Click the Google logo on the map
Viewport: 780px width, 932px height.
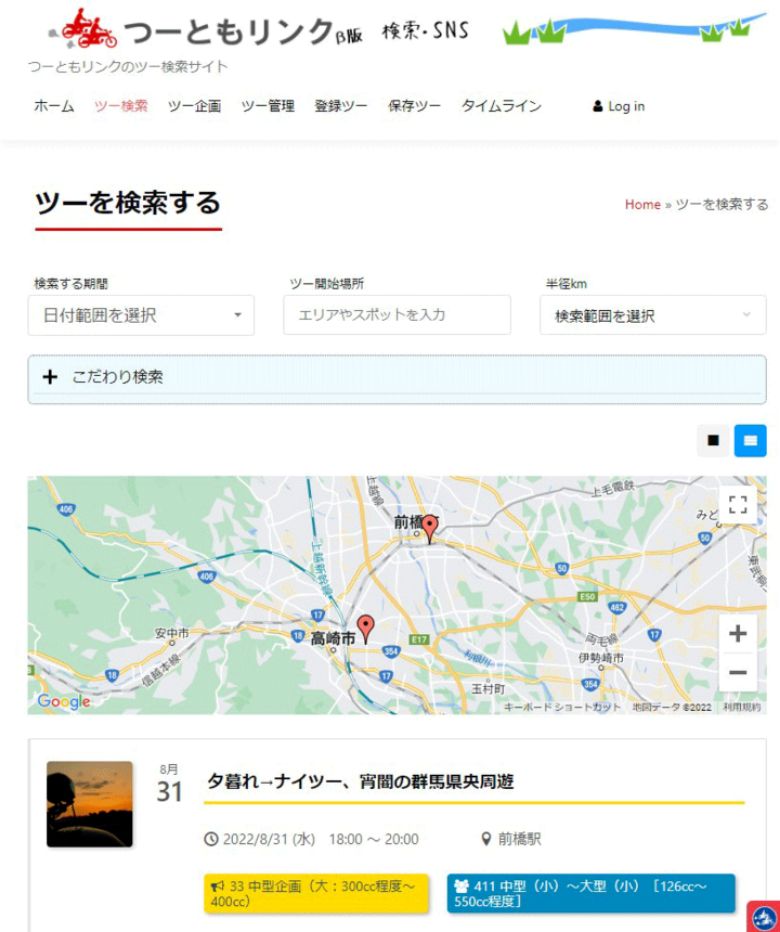click(x=64, y=702)
